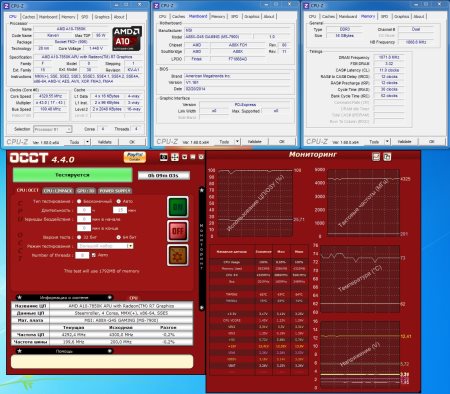Click the temperature °C graph

360,279
